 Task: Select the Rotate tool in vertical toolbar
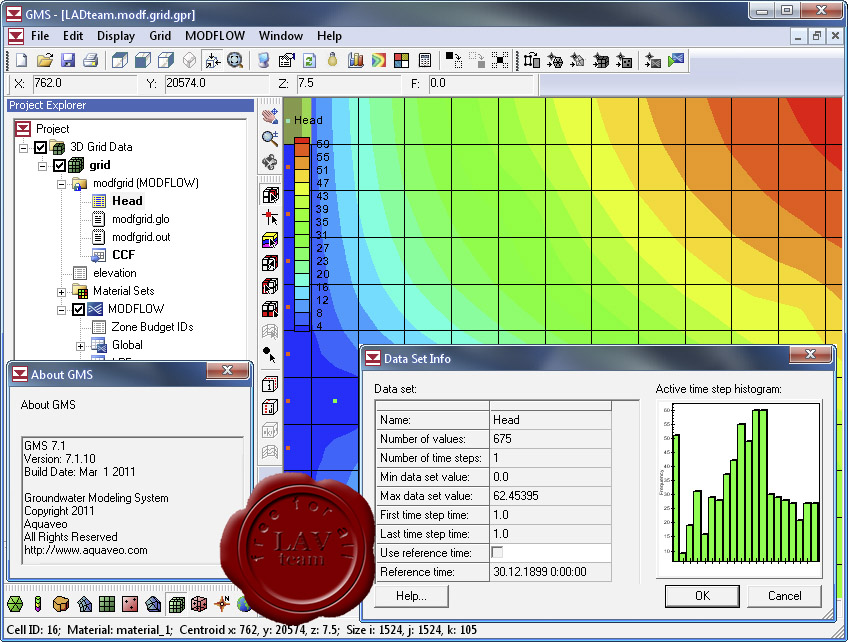[x=270, y=162]
